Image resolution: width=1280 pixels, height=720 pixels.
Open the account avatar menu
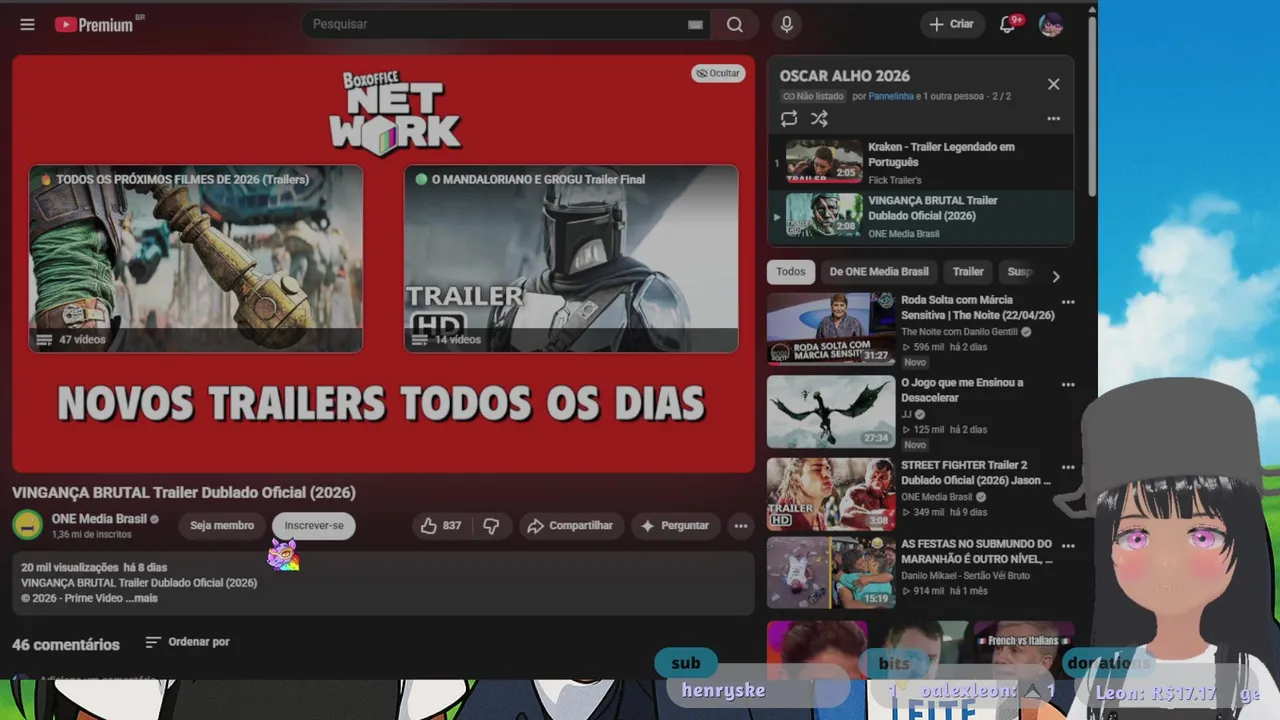click(x=1051, y=24)
